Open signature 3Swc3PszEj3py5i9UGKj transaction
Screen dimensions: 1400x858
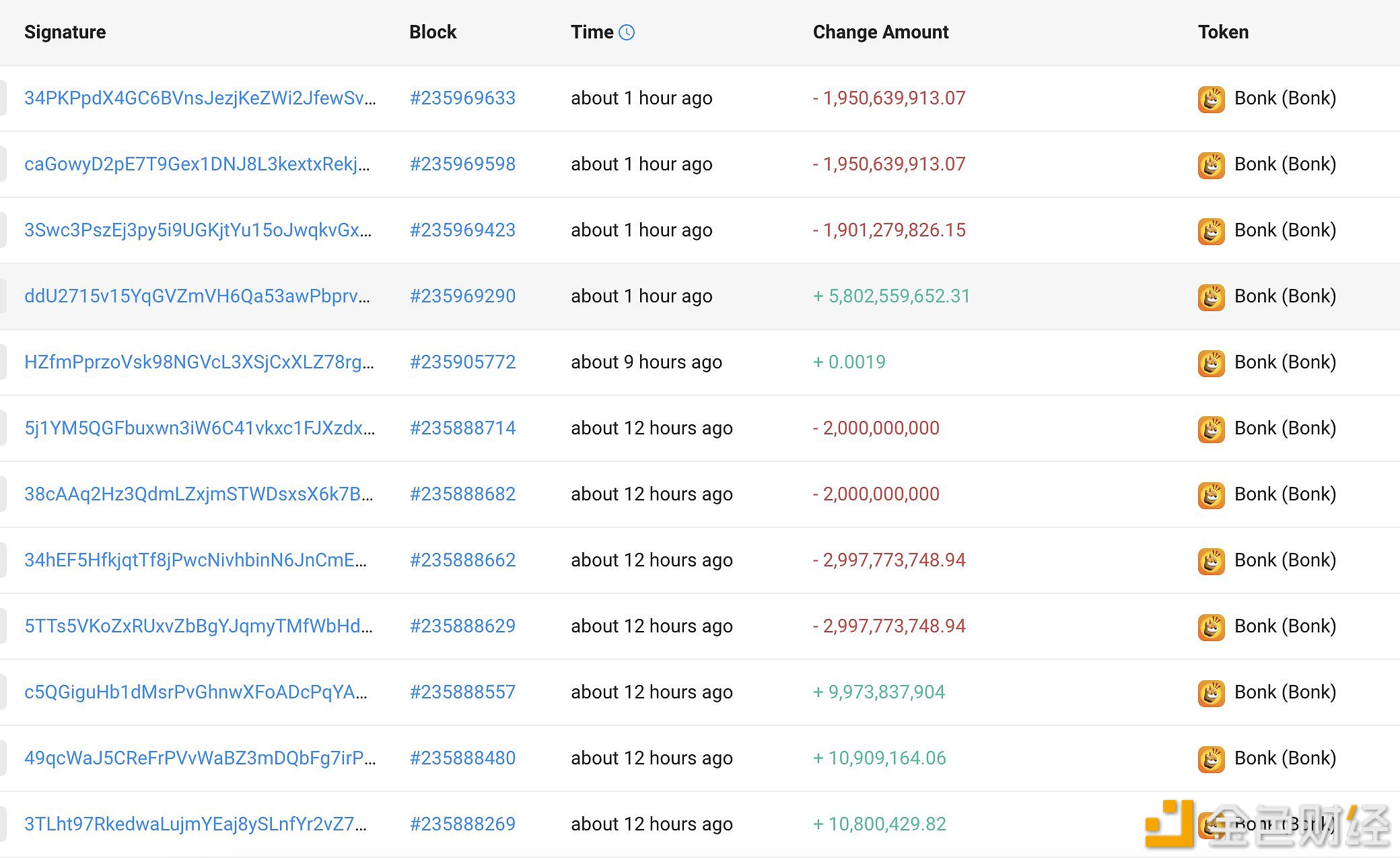tap(198, 230)
